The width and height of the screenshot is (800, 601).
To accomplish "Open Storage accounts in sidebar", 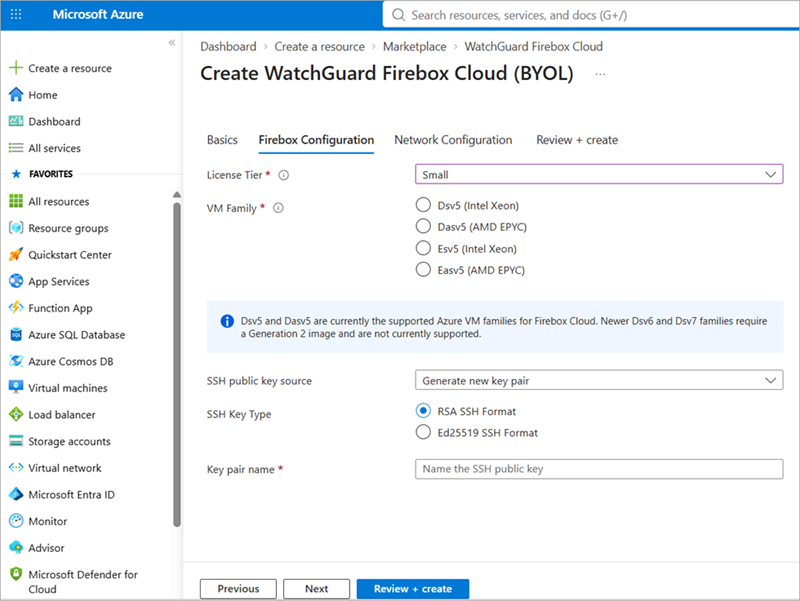I will tap(69, 441).
